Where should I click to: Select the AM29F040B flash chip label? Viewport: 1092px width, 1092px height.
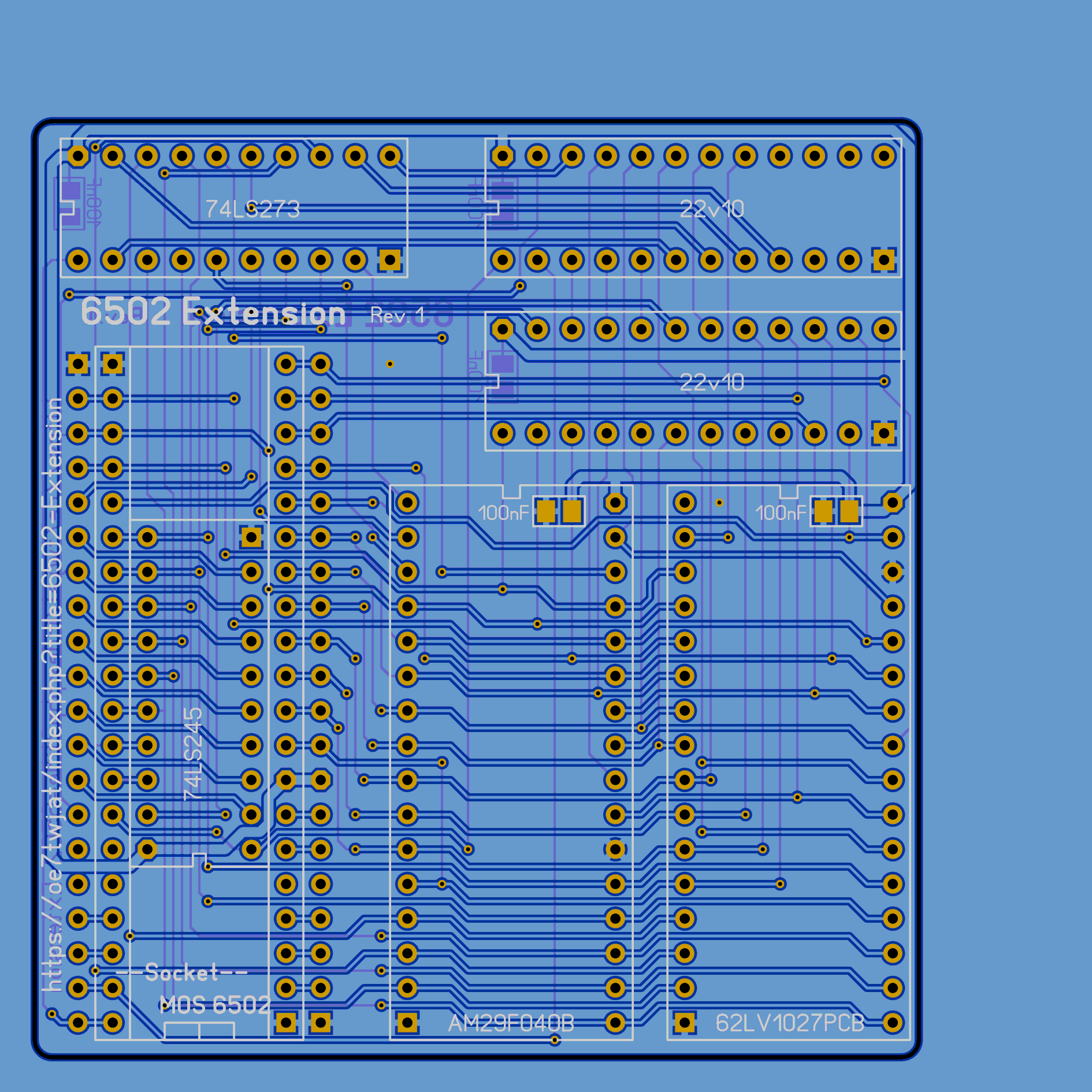click(511, 1023)
